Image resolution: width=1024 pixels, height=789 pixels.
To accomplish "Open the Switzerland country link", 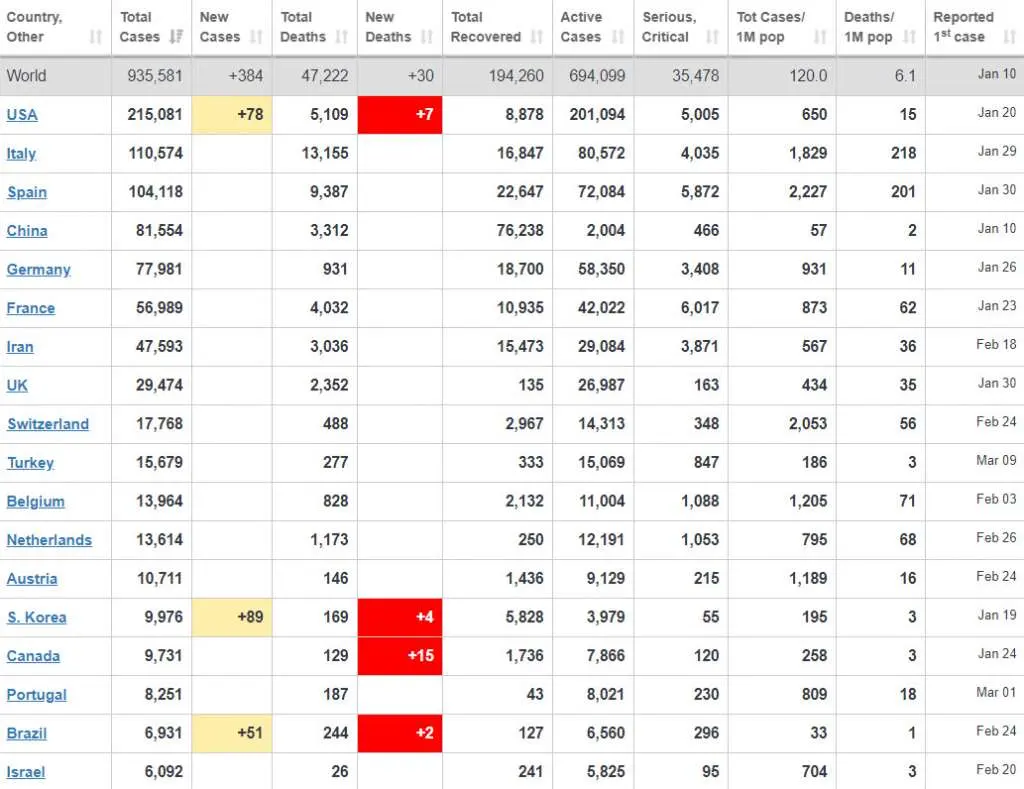I will click(x=47, y=424).
